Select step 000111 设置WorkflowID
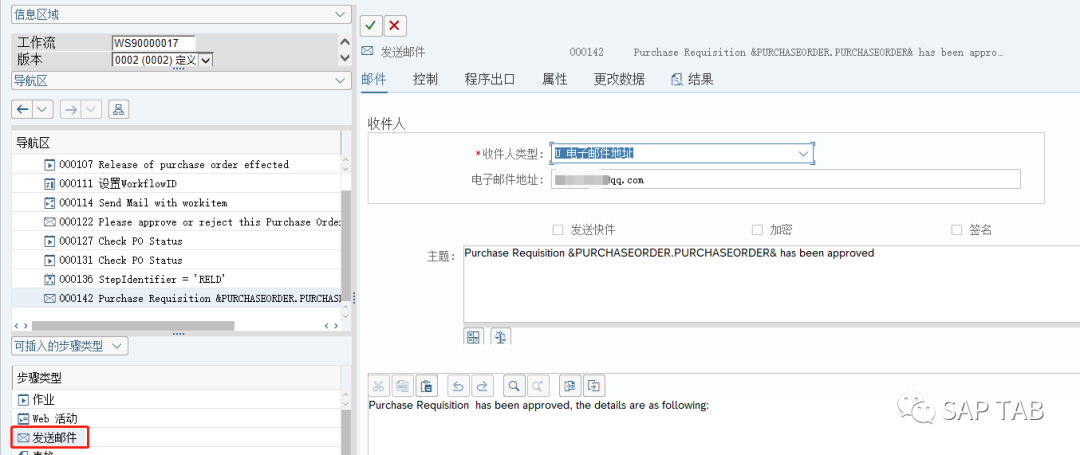1080x455 pixels. tap(176, 184)
